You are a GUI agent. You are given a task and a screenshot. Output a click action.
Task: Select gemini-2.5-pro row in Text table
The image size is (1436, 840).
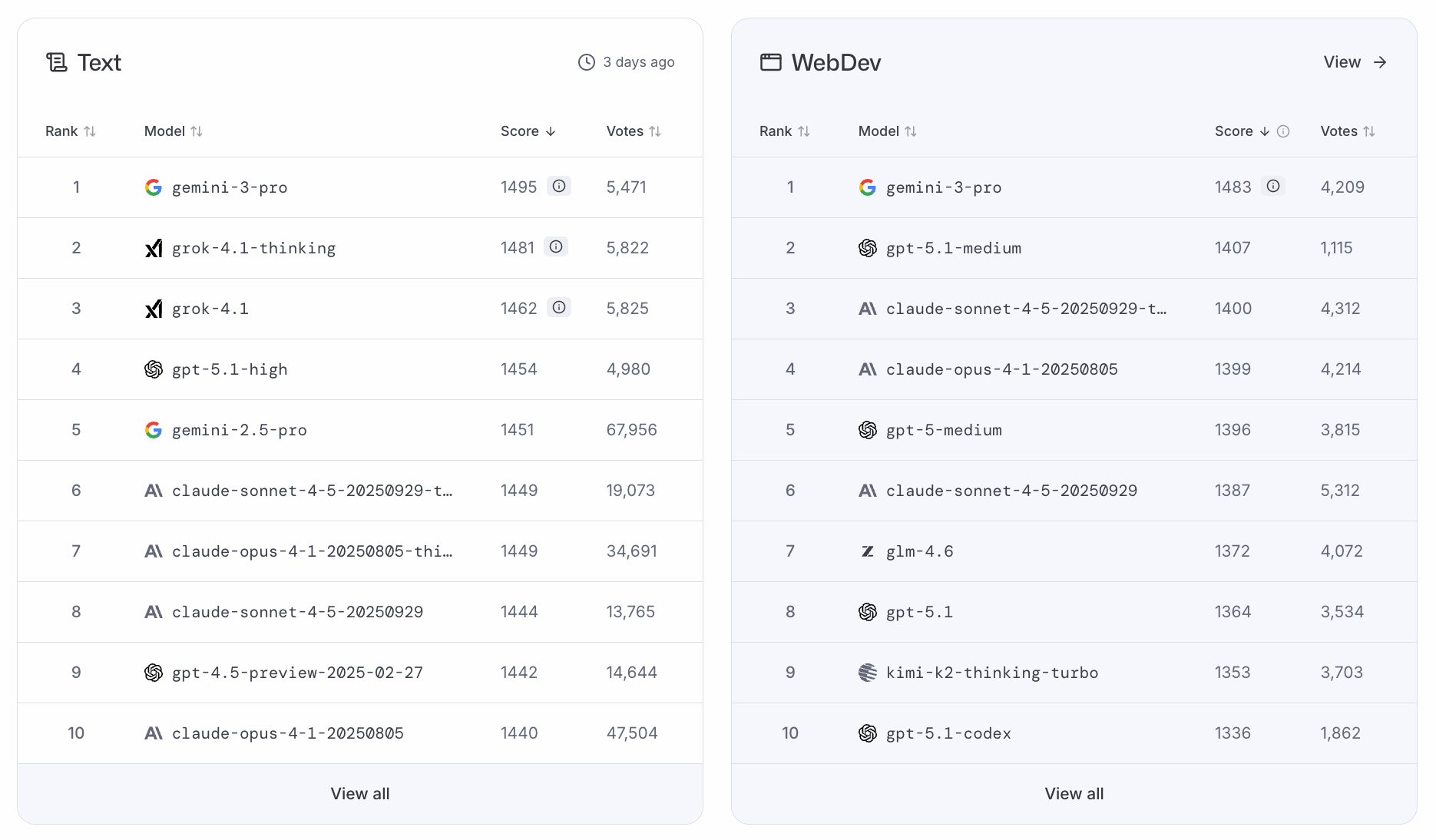(240, 430)
